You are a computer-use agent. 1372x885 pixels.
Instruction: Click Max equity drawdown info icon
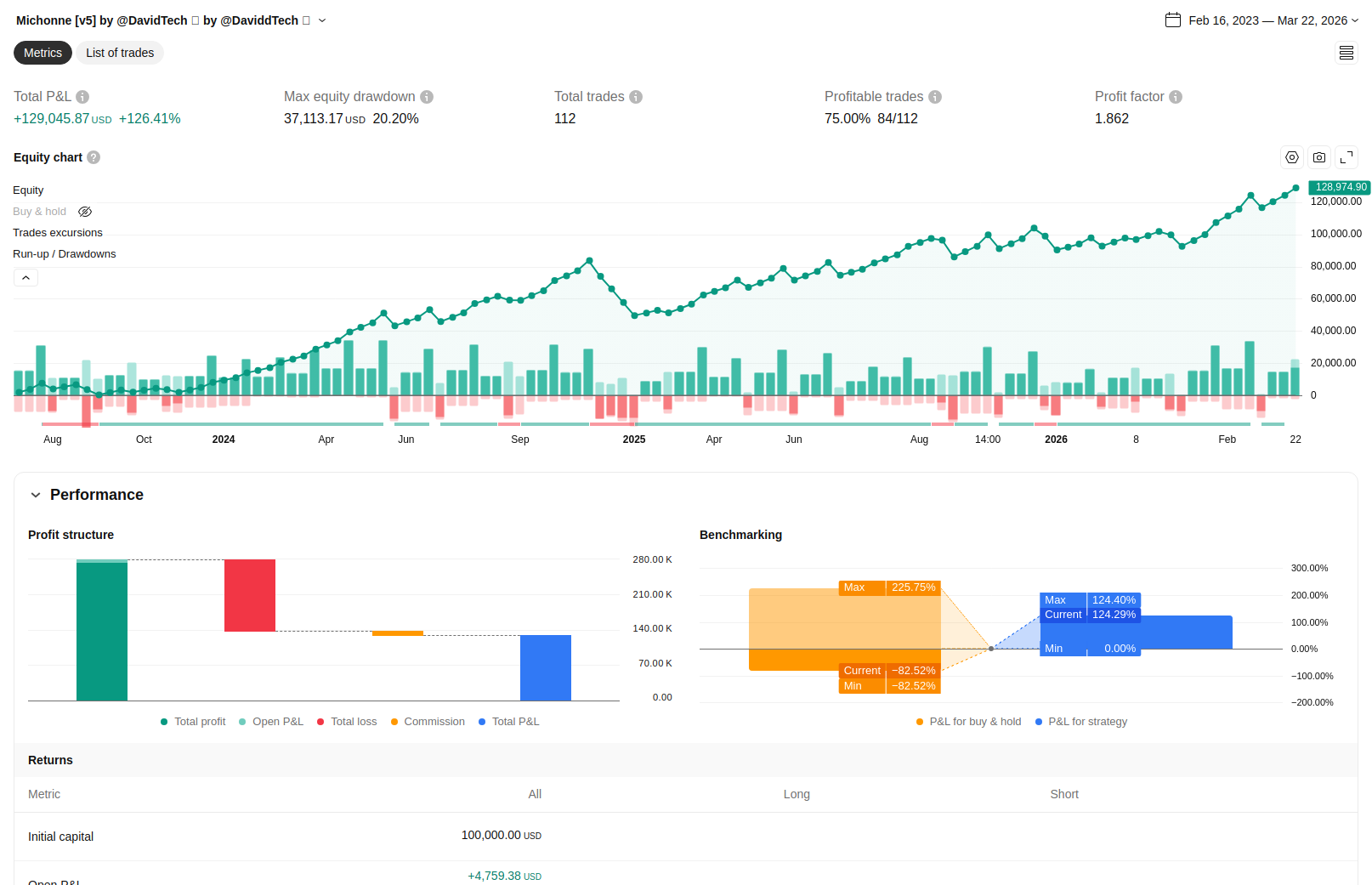click(x=427, y=97)
